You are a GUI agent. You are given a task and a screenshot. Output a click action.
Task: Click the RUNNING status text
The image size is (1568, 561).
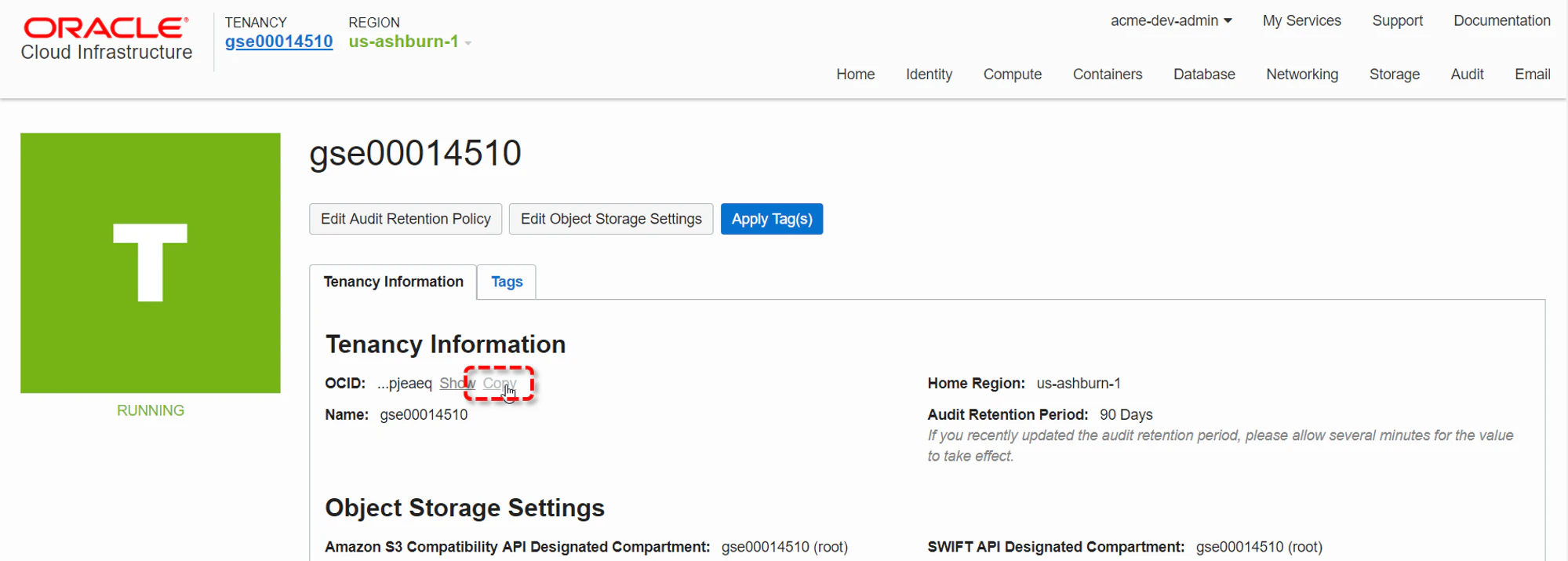pyautogui.click(x=151, y=410)
